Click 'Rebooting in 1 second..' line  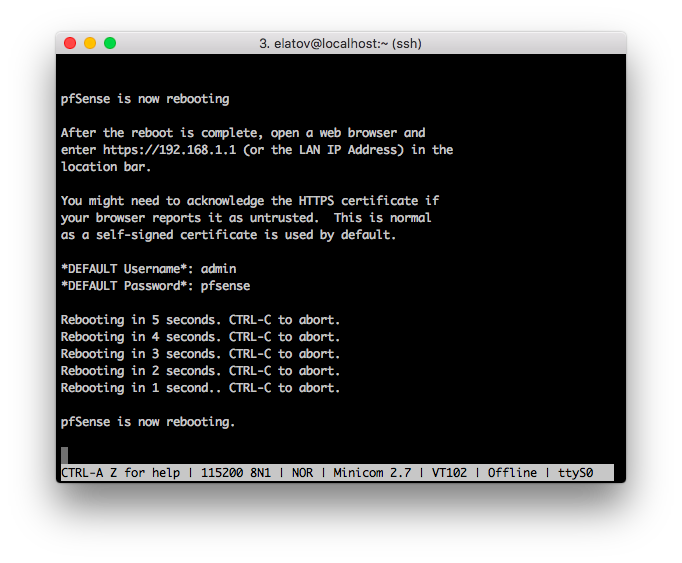(200, 388)
